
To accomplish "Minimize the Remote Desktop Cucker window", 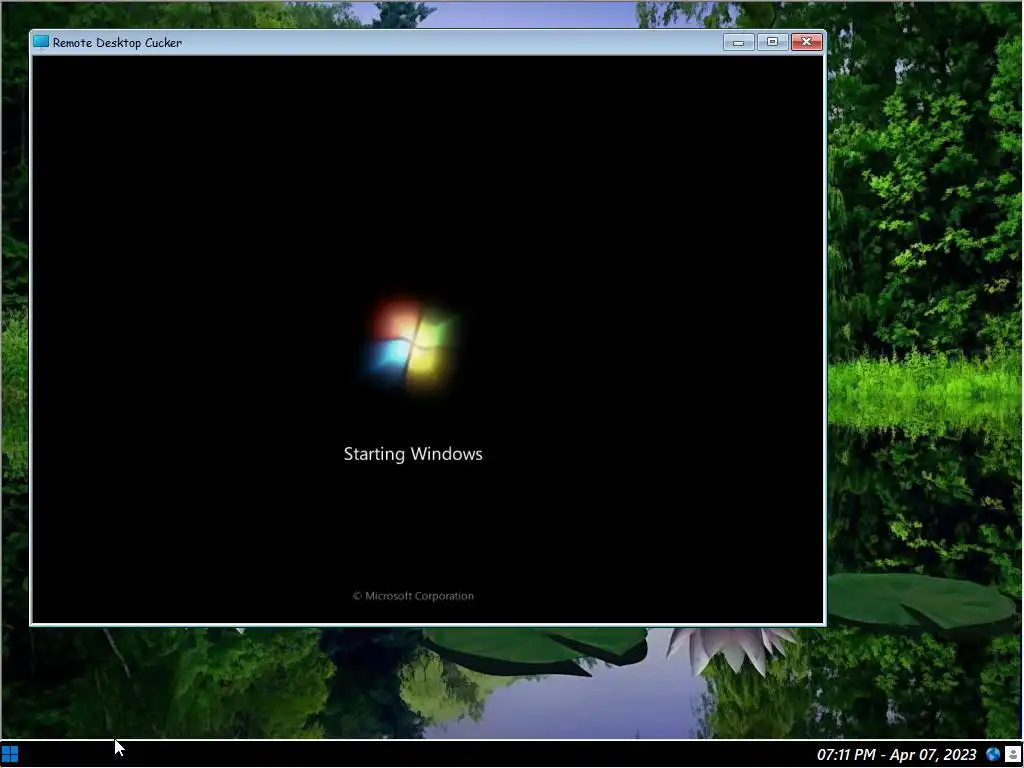I will [739, 42].
